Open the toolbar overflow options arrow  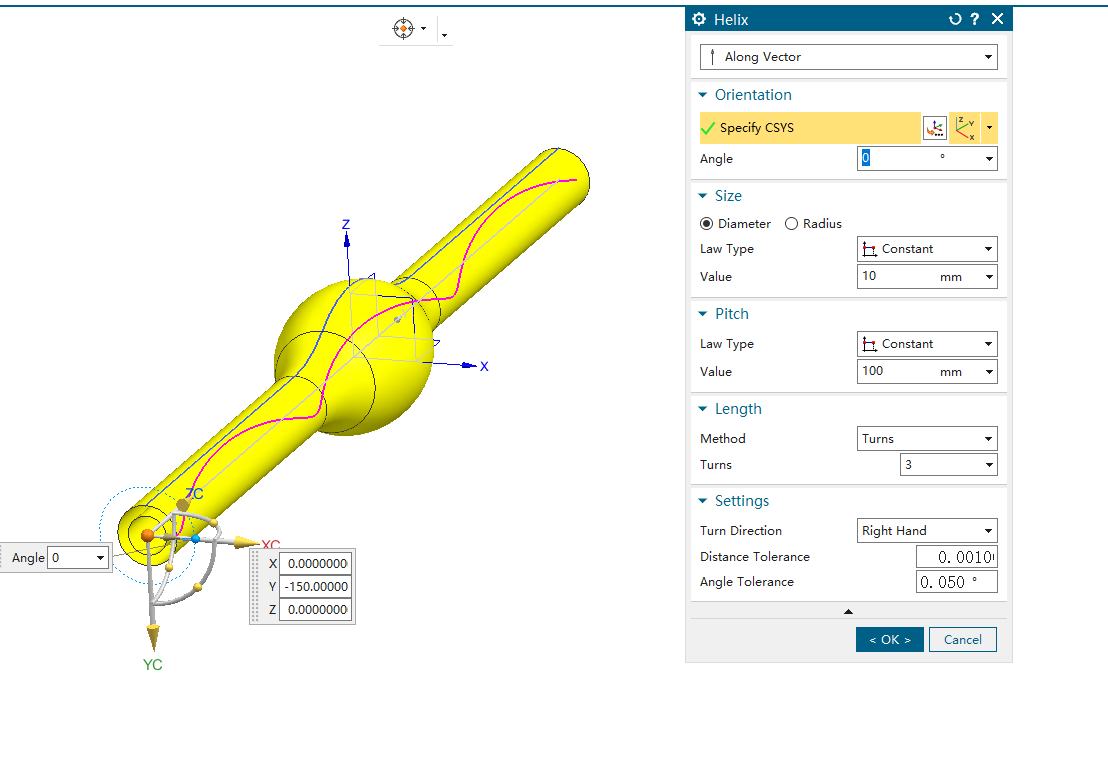pyautogui.click(x=444, y=35)
